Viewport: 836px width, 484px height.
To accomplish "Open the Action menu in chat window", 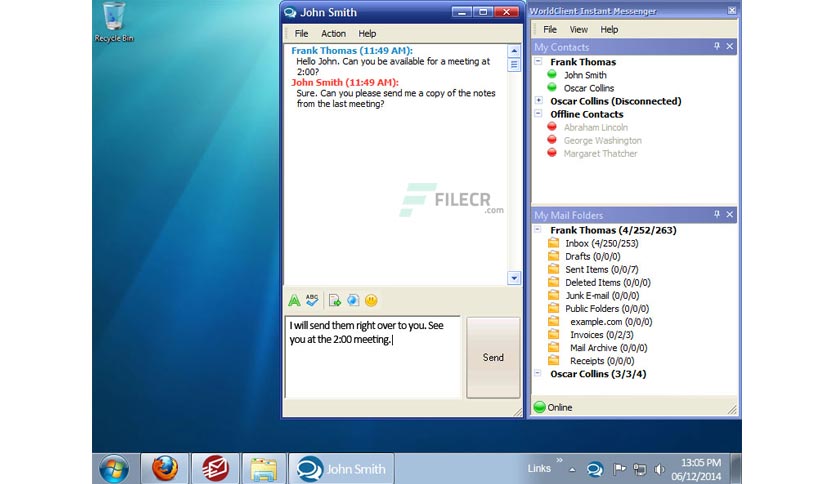I will 333,34.
